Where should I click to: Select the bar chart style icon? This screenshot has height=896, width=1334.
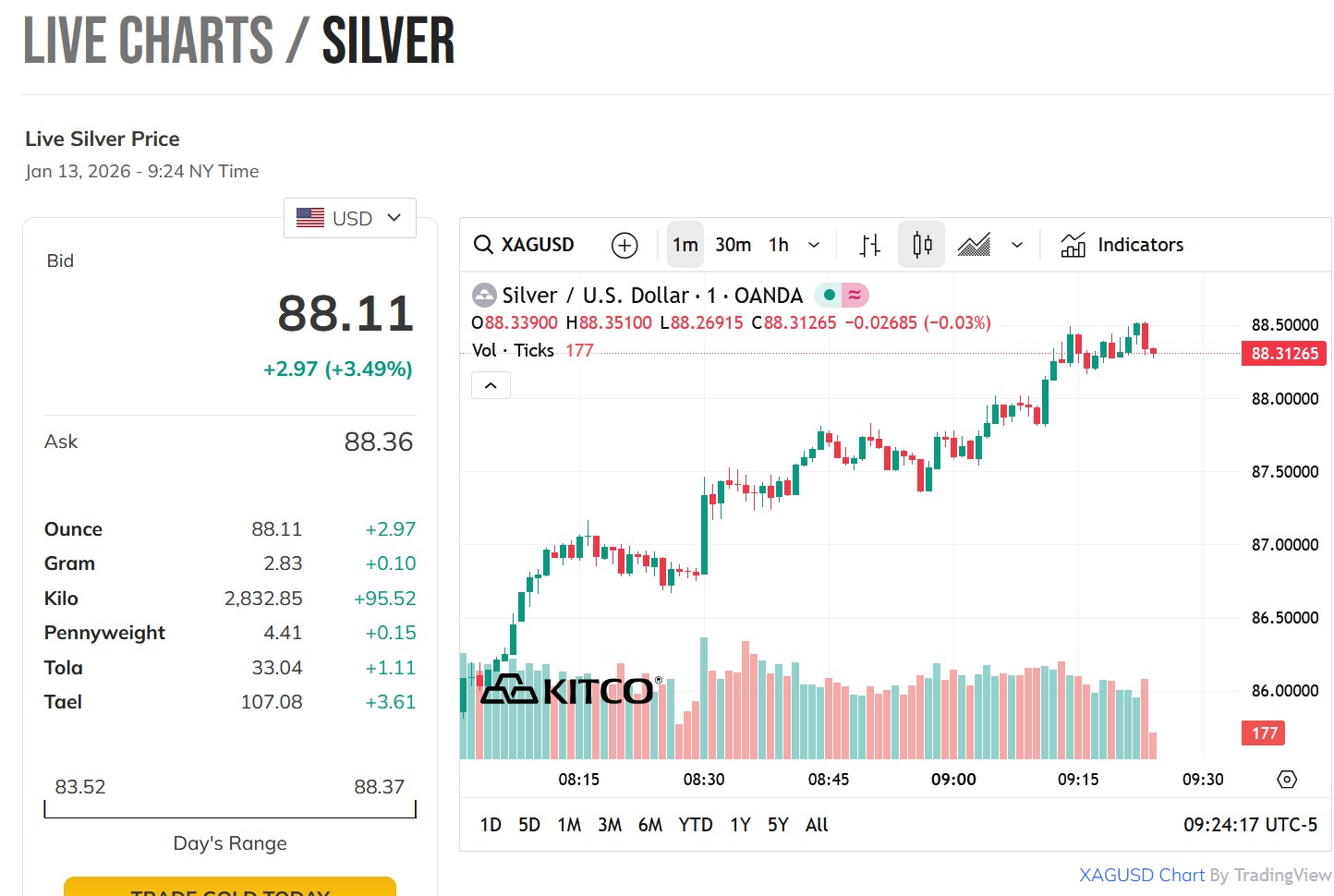point(869,245)
